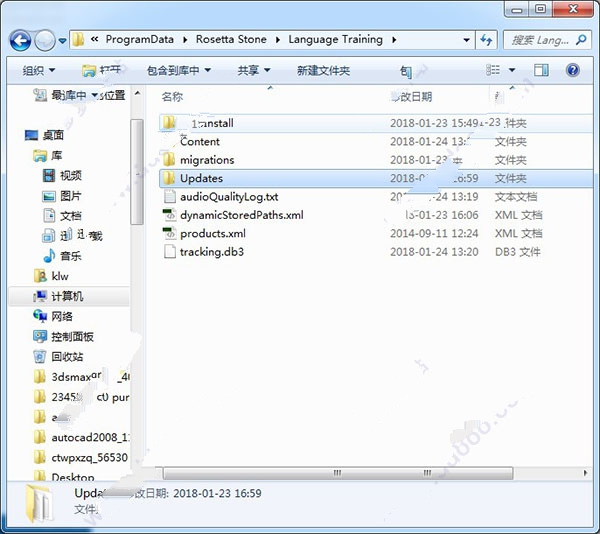This screenshot has height=534, width=600.
Task: Click the audioQualityLog.txt file icon
Action: pos(169,196)
